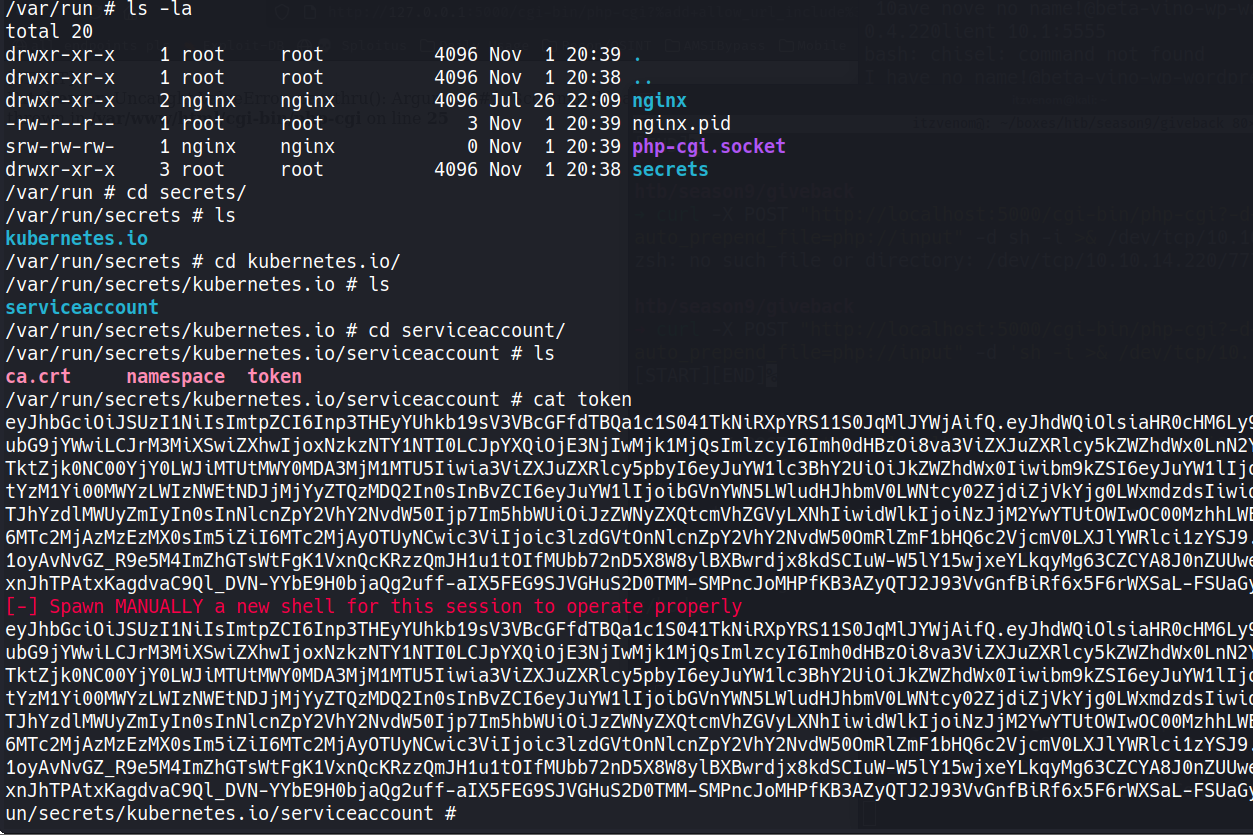Click the nginx.pid file name
Image resolution: width=1253 pixels, height=835 pixels.
pyautogui.click(x=681, y=124)
